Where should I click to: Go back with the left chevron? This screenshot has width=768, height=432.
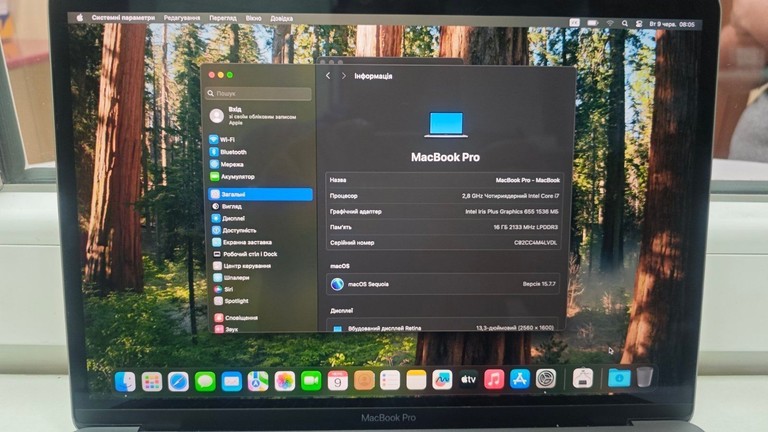pos(328,76)
